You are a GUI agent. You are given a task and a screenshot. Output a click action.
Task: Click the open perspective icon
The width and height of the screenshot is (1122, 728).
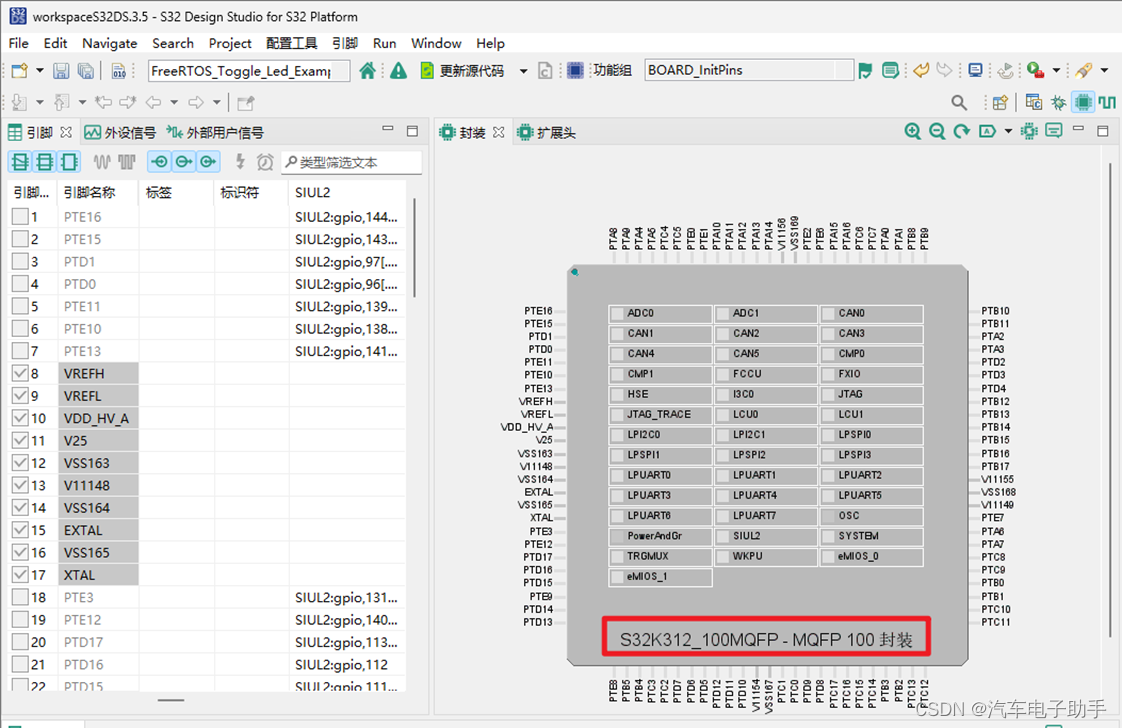[1000, 102]
